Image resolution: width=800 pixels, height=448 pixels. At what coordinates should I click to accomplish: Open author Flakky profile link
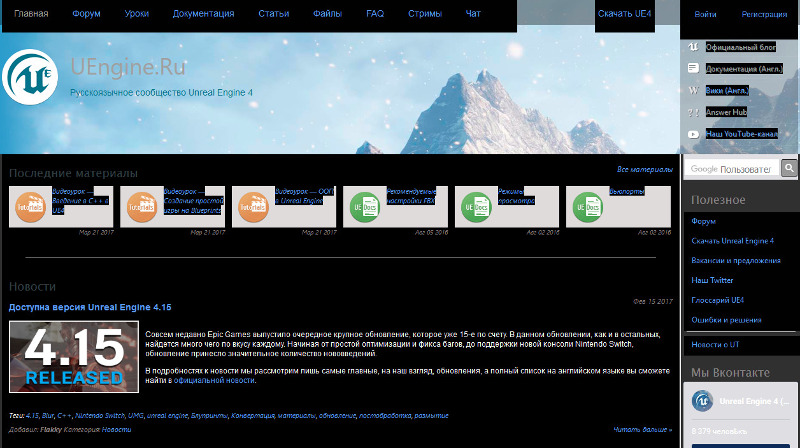tap(51, 430)
